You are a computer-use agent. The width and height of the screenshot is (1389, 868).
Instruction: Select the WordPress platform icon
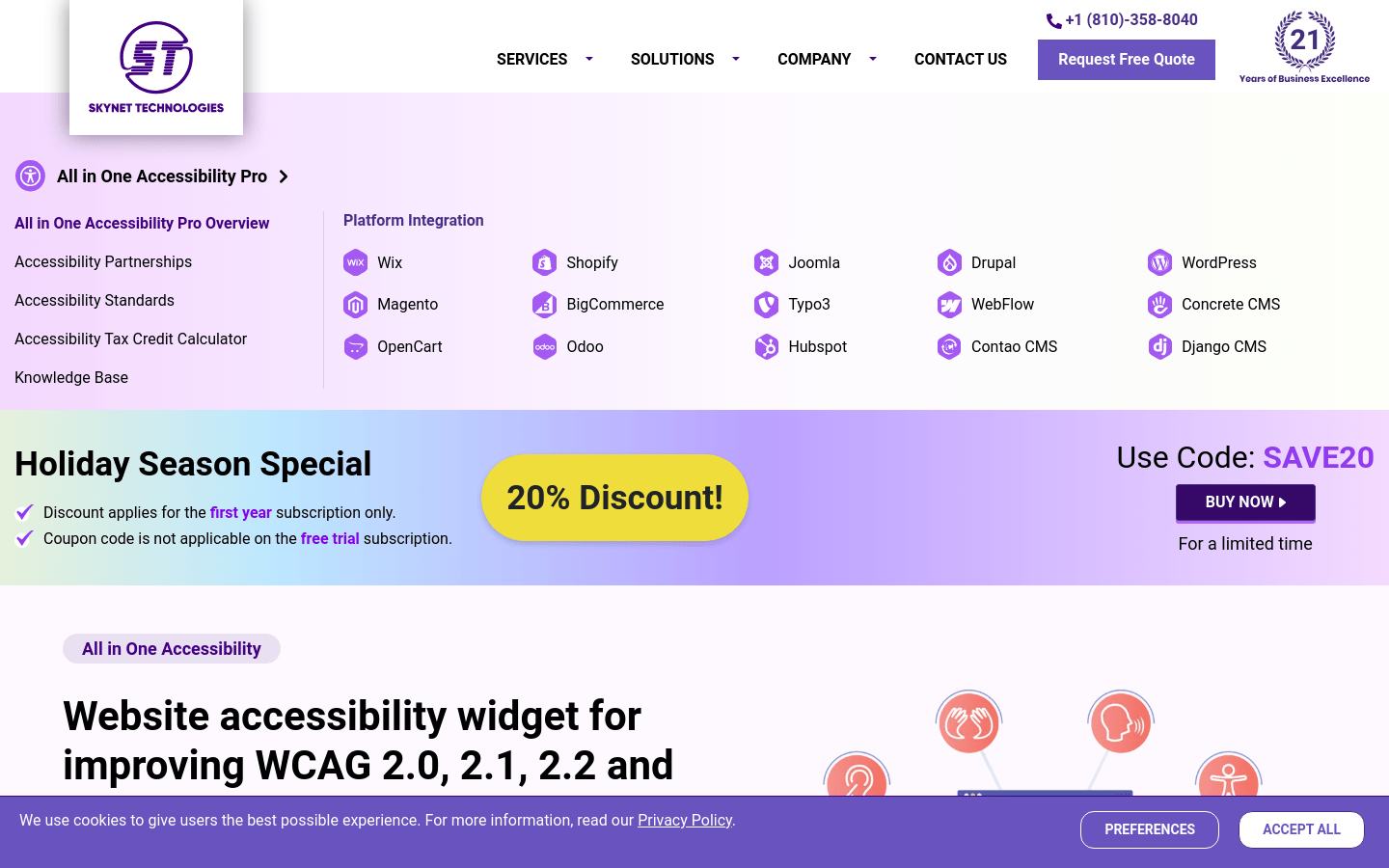coord(1159,262)
